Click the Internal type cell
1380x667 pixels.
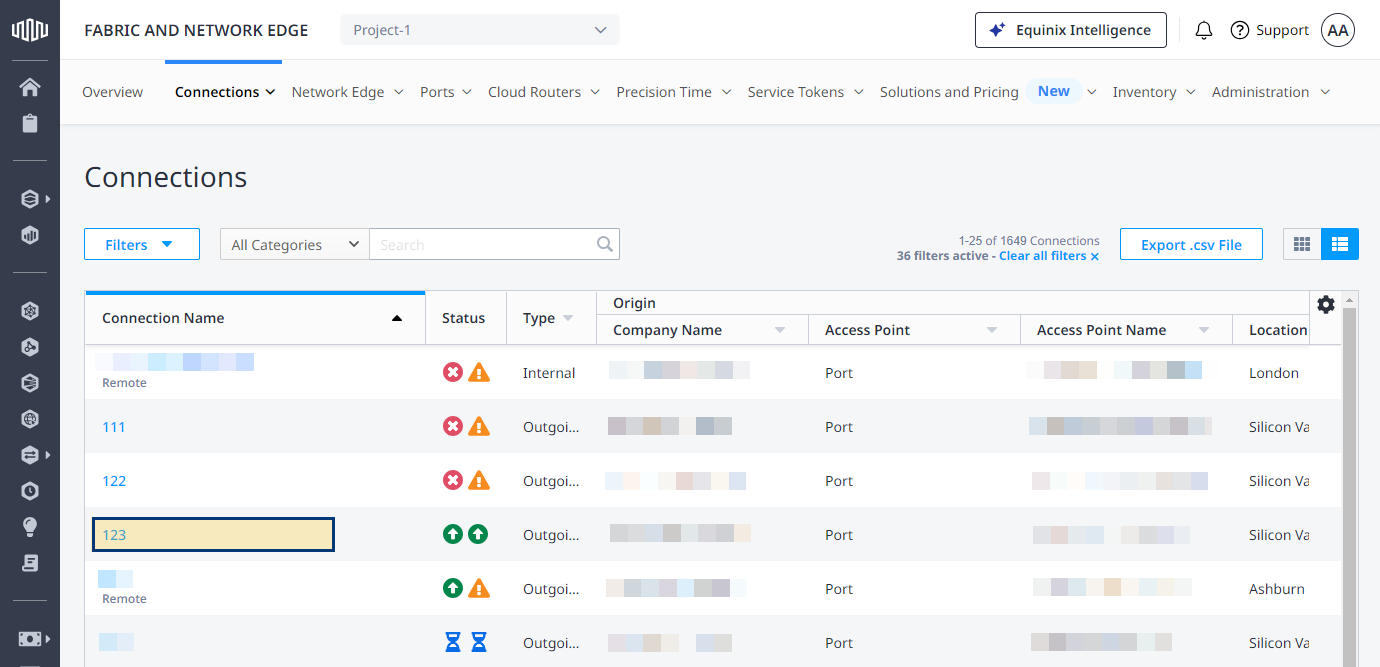click(x=549, y=373)
